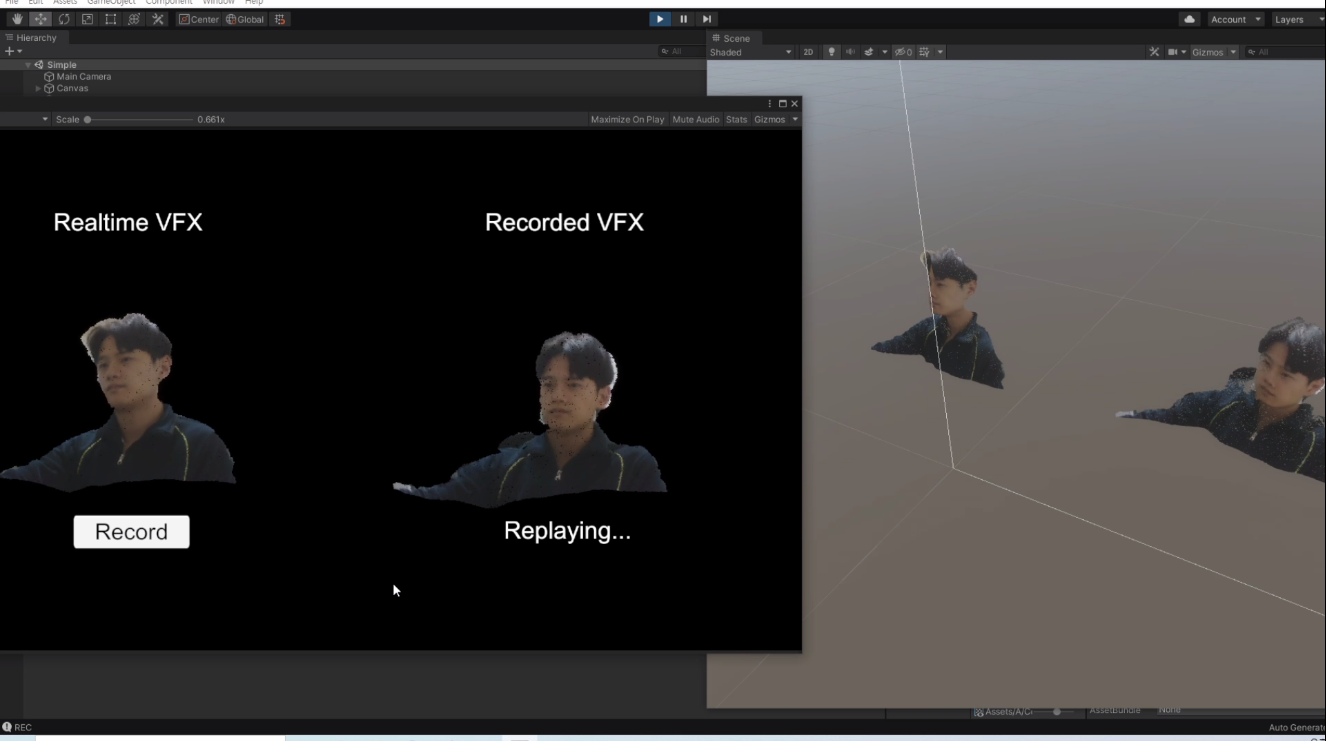Toggle Scene view Gizmos button
This screenshot has height=741, width=1326.
pos(1207,52)
